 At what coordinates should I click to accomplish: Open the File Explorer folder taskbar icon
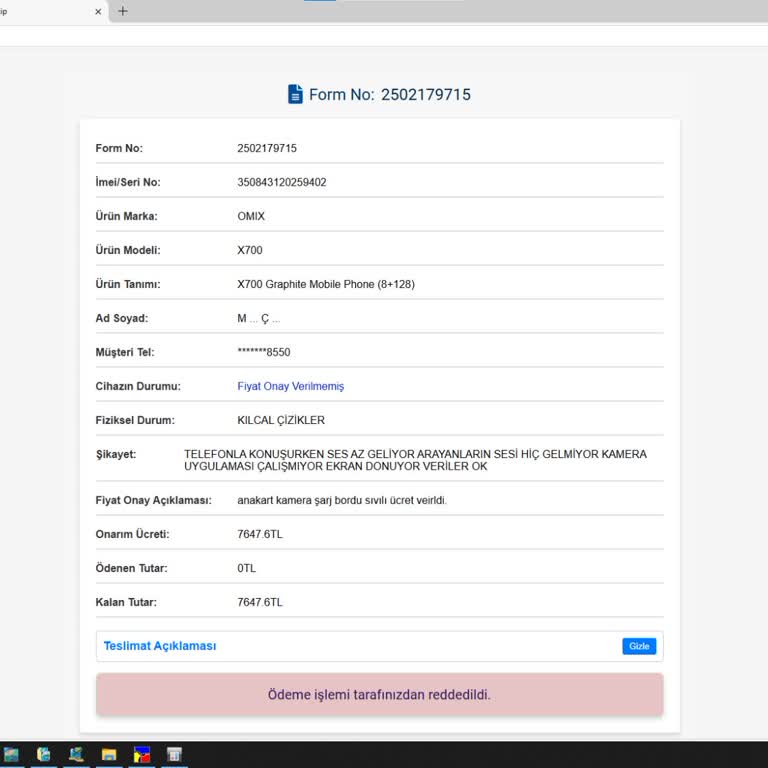tap(109, 754)
